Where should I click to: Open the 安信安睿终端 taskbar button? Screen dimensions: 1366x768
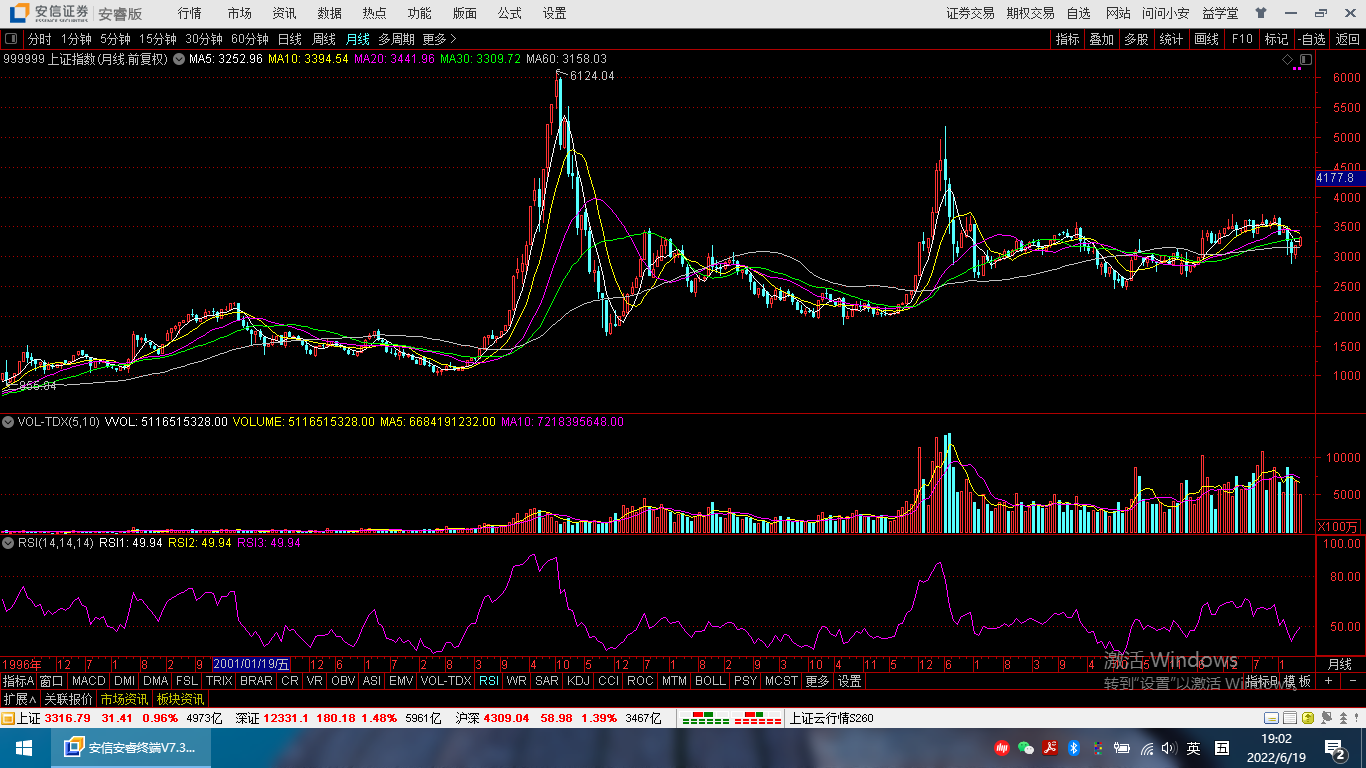131,748
